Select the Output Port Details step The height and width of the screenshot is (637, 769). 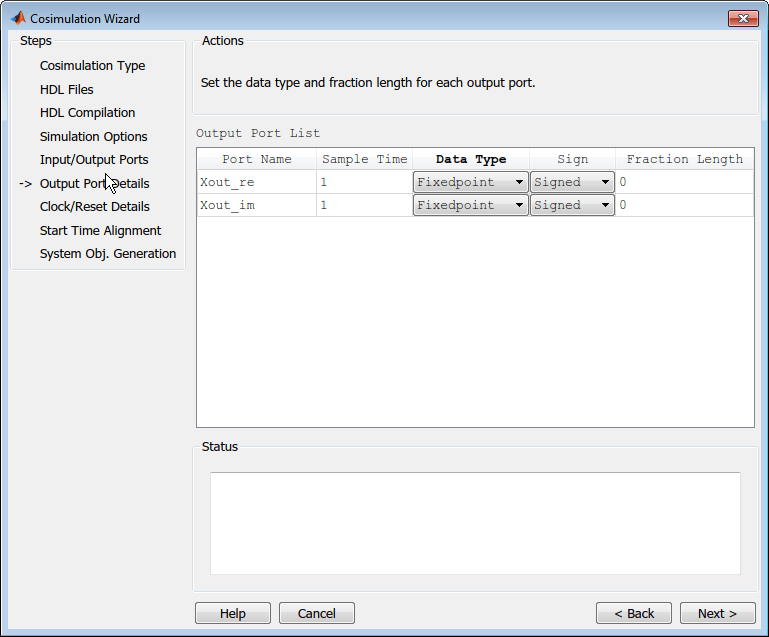point(94,183)
